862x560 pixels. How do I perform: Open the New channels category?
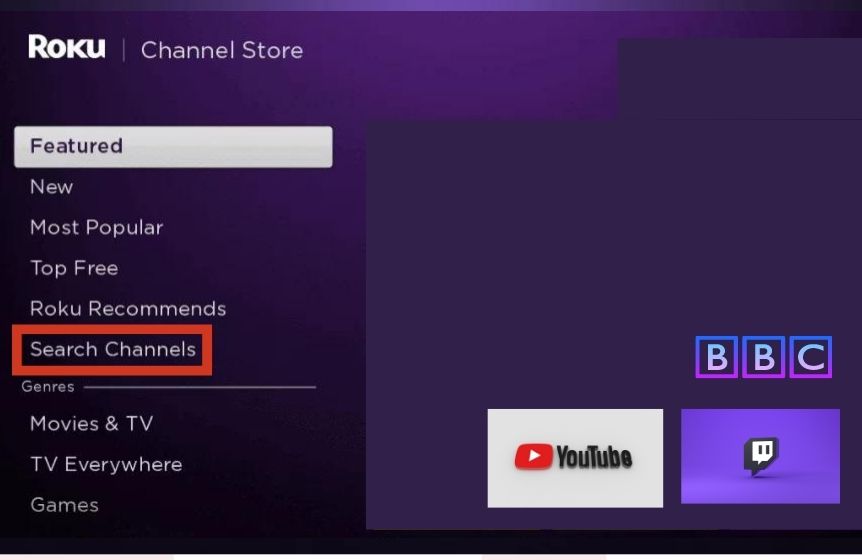point(52,187)
